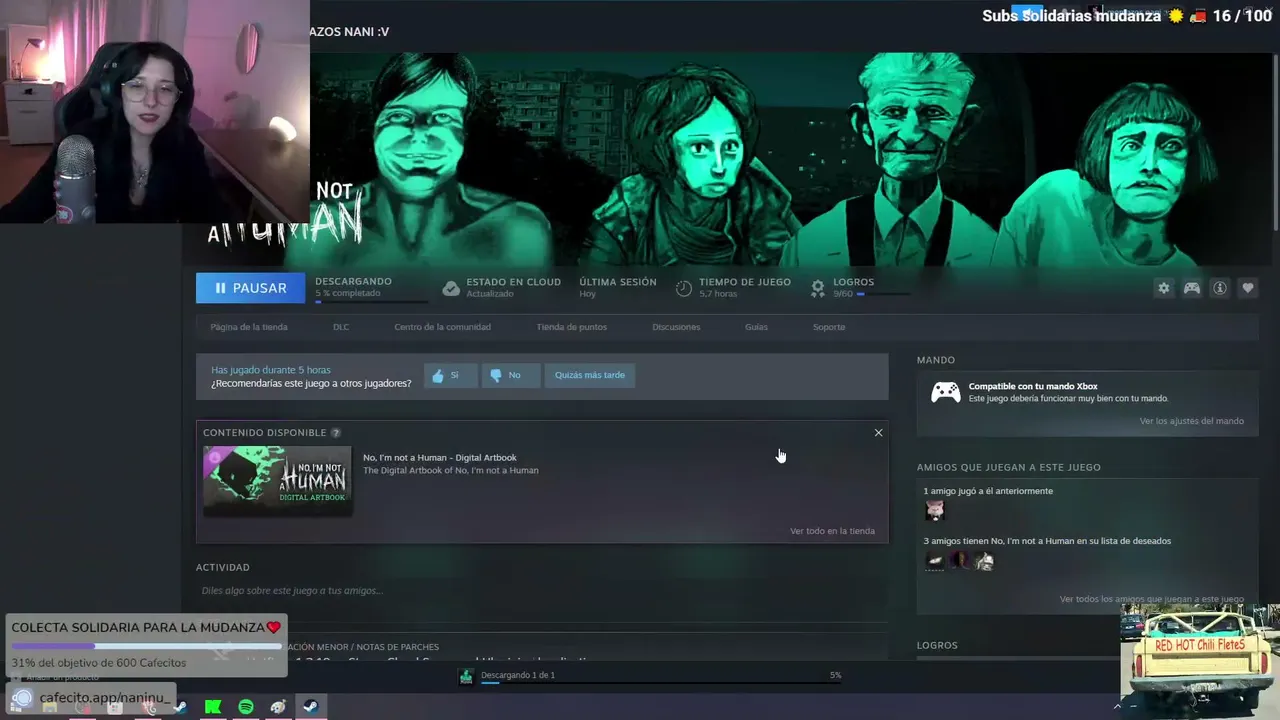
Task: Recommend the game with the Sí button
Action: click(x=450, y=375)
